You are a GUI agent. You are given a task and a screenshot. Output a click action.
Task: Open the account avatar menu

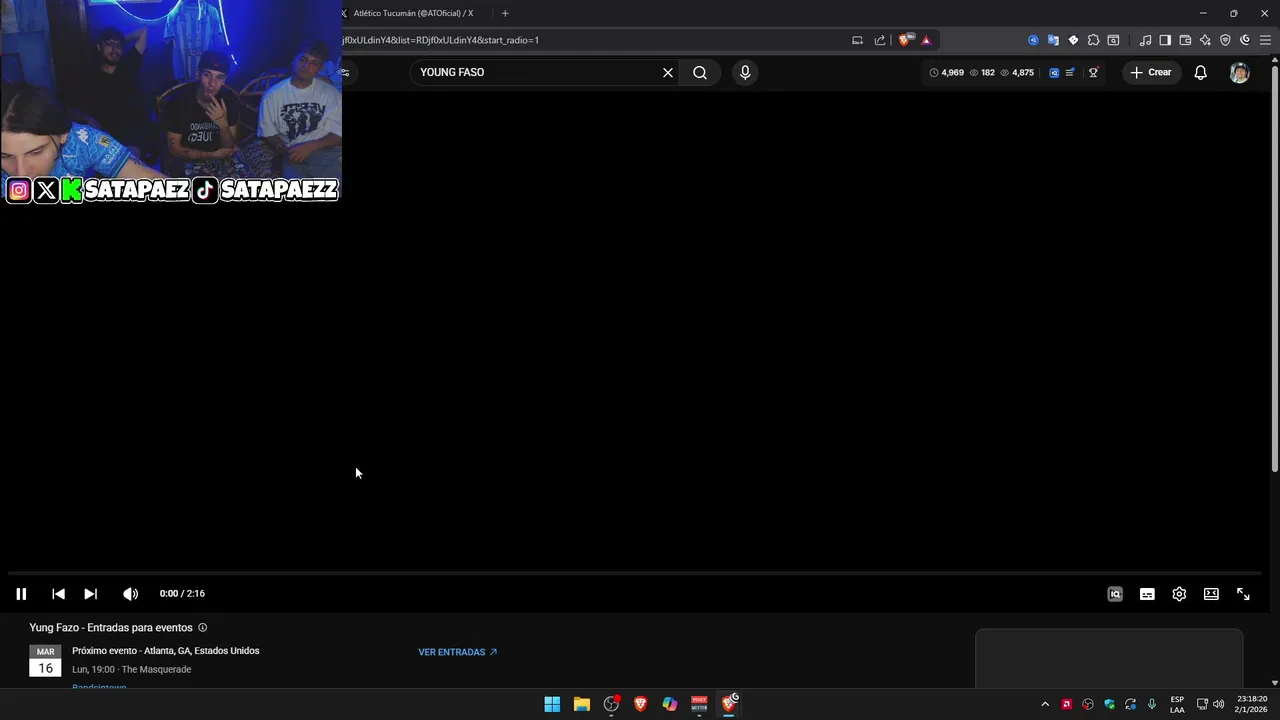point(1239,72)
